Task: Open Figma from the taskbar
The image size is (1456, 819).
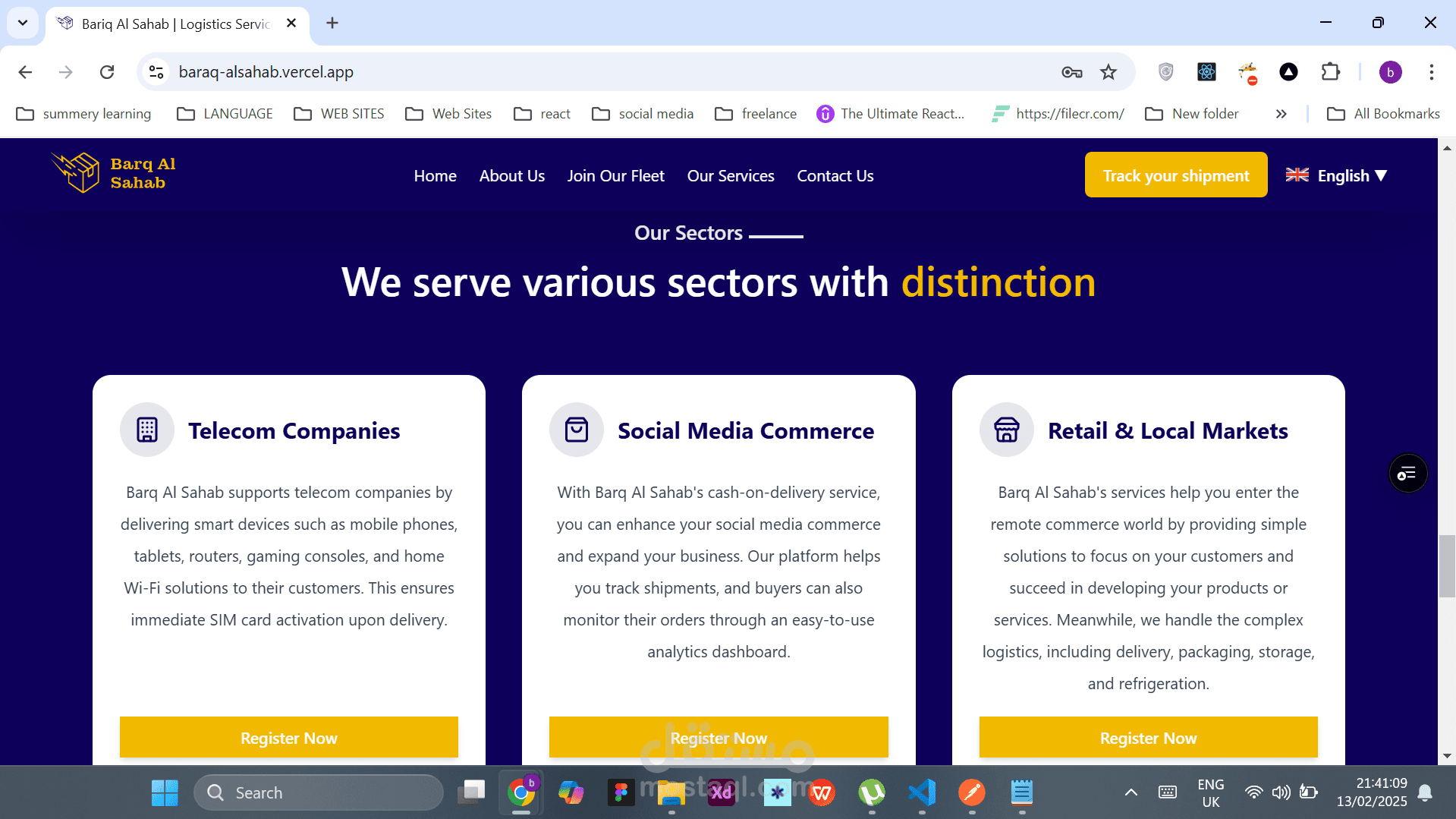Action: pyautogui.click(x=621, y=792)
